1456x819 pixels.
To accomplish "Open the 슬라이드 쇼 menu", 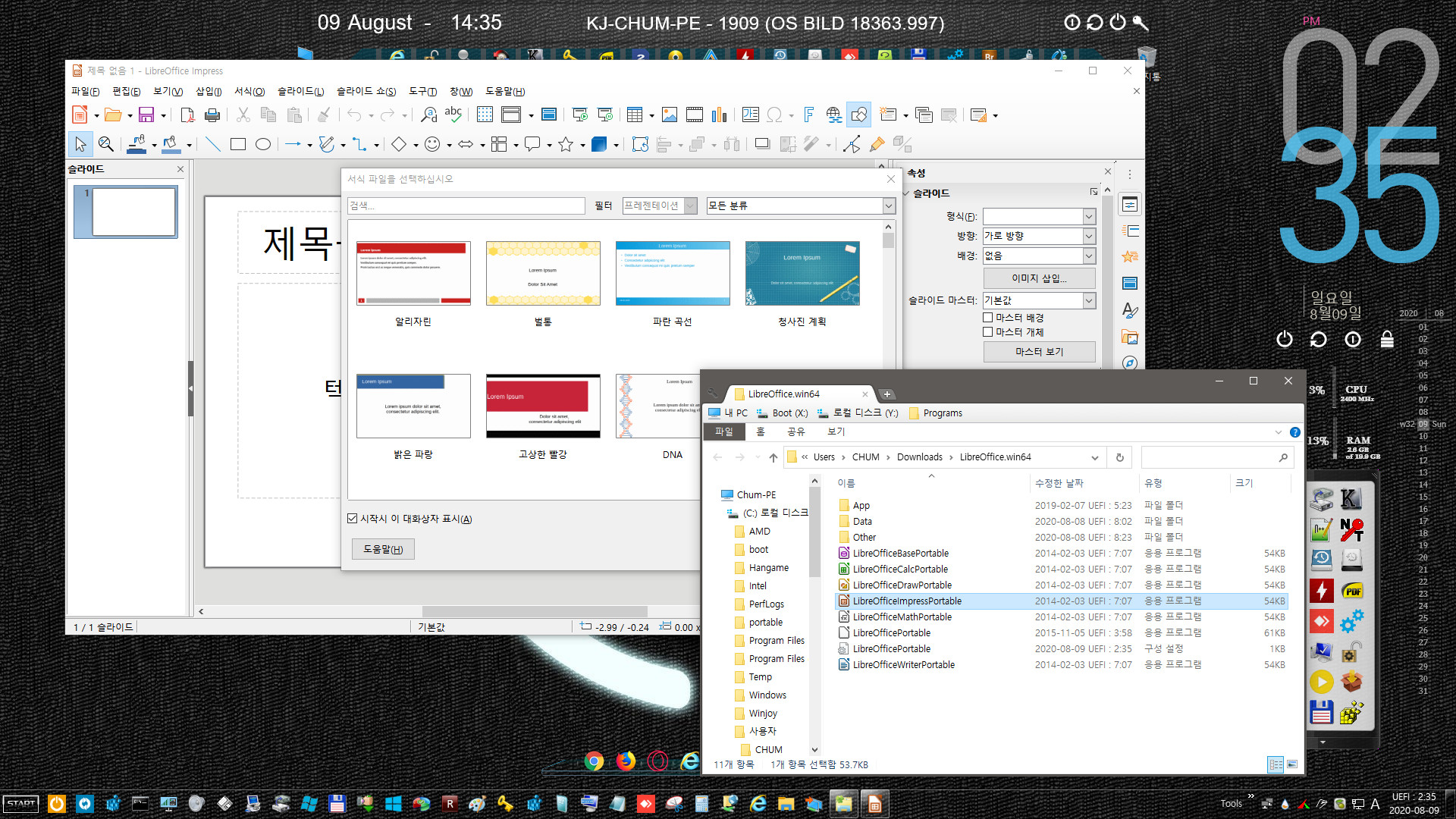I will 366,92.
